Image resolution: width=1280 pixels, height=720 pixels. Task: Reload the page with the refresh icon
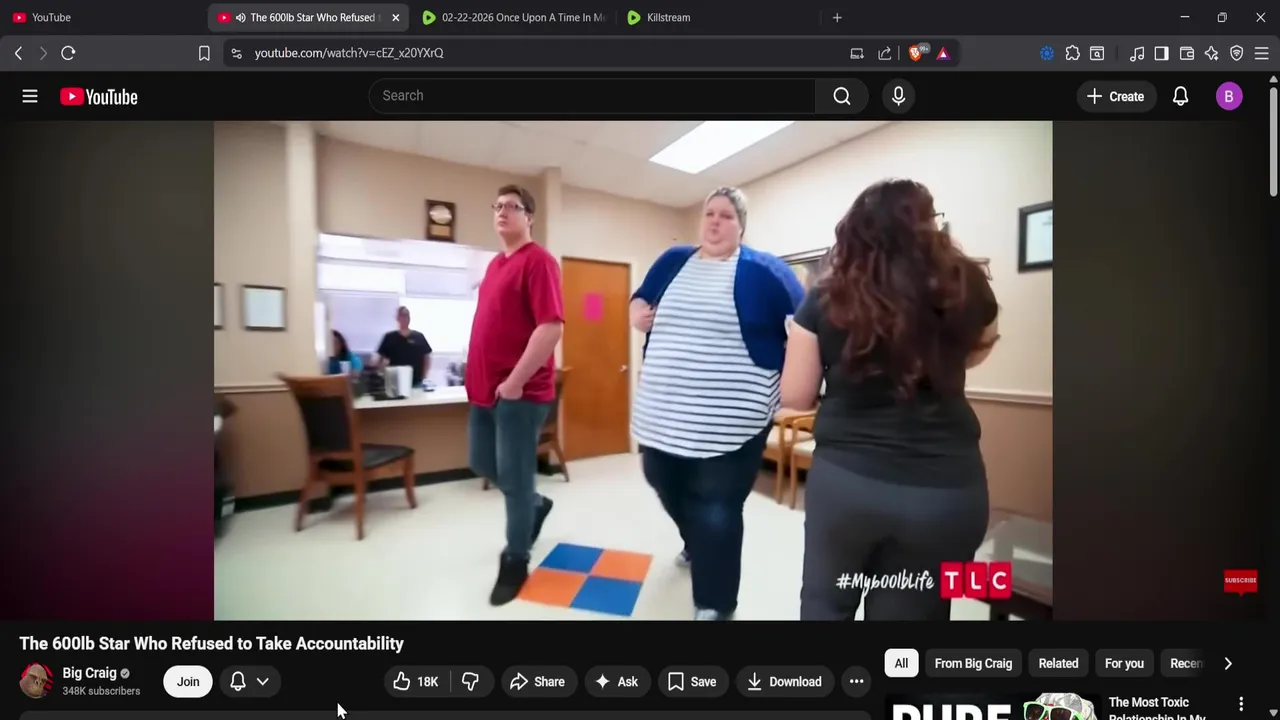pyautogui.click(x=68, y=53)
